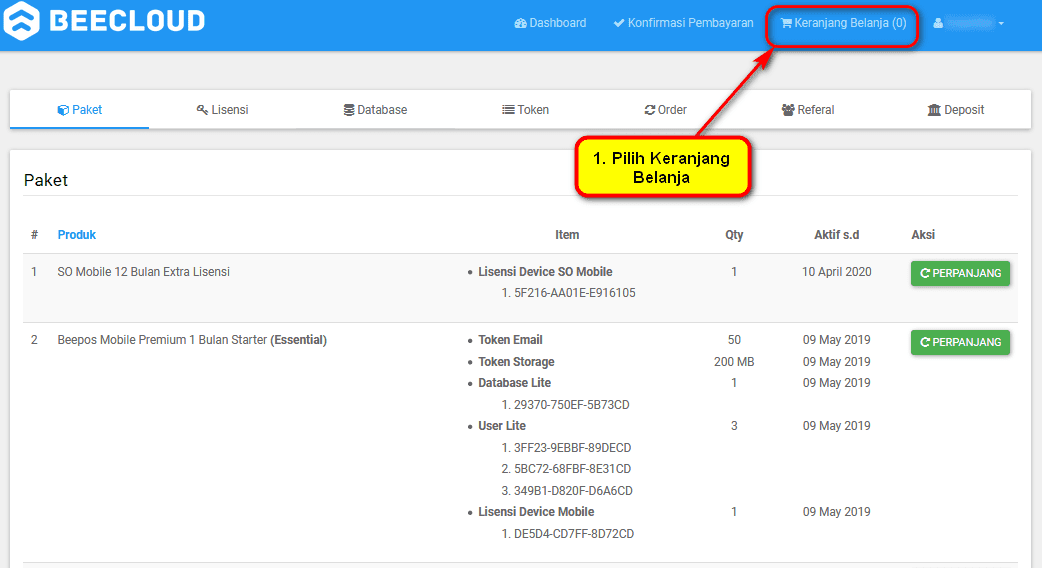This screenshot has width=1042, height=568.
Task: Switch to the Token tab
Action: (x=525, y=110)
